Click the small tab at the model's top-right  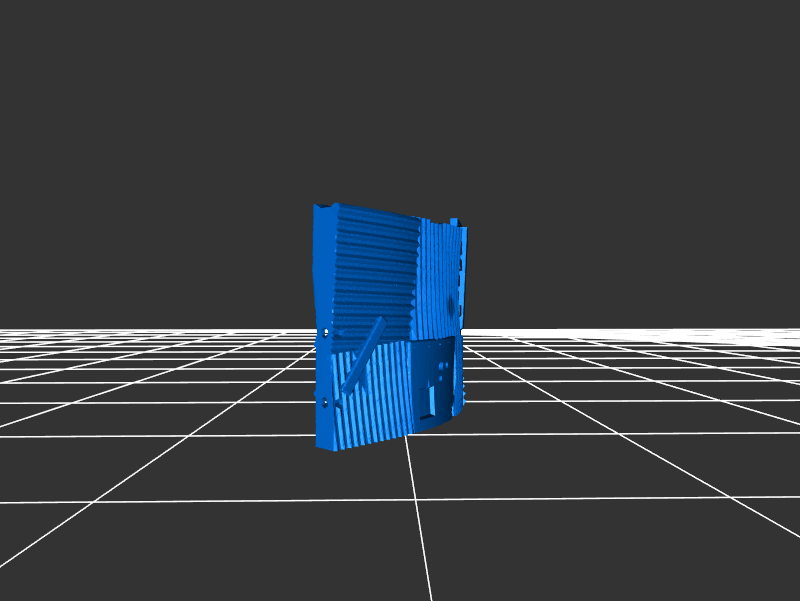pyautogui.click(x=454, y=221)
